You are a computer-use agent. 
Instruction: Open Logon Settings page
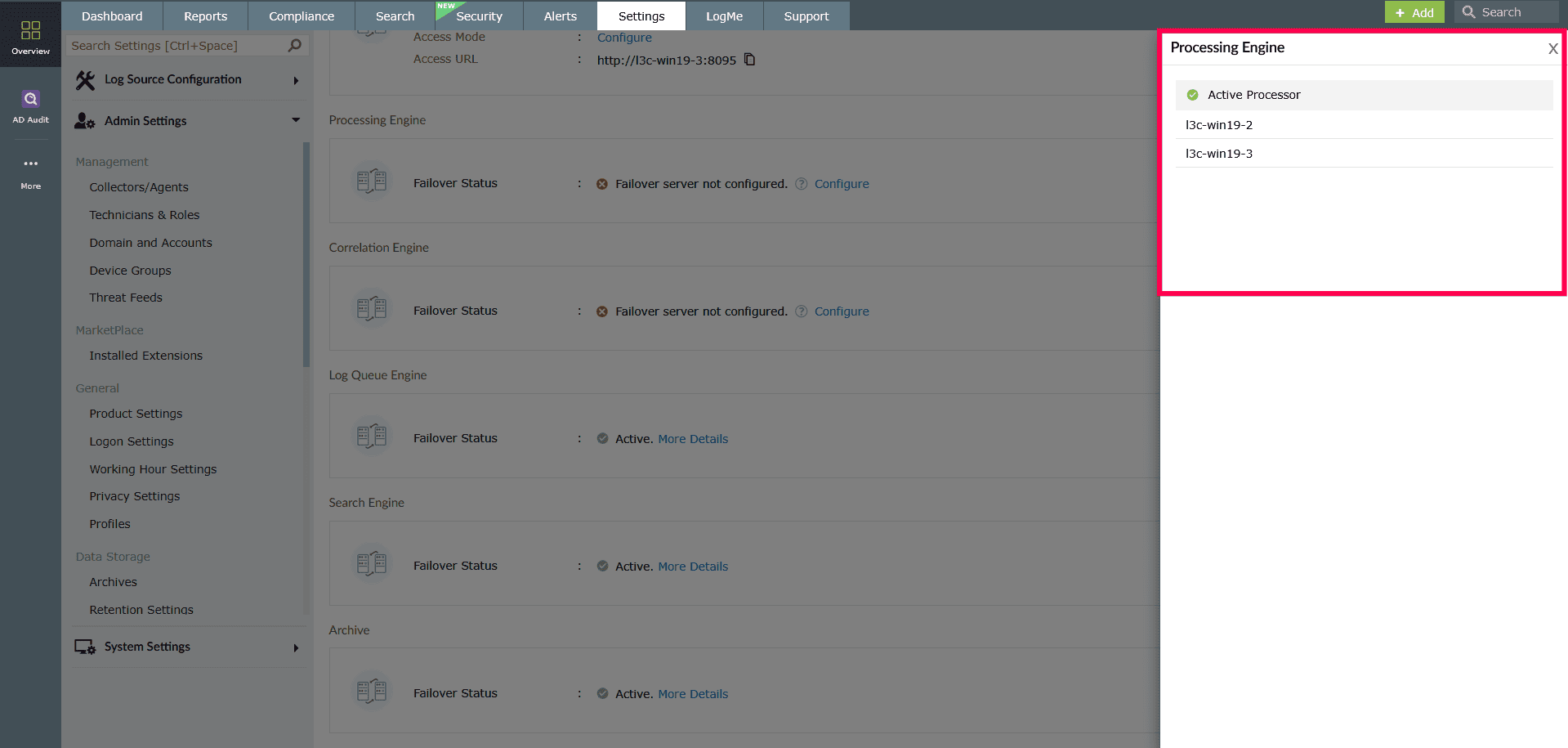pos(132,441)
